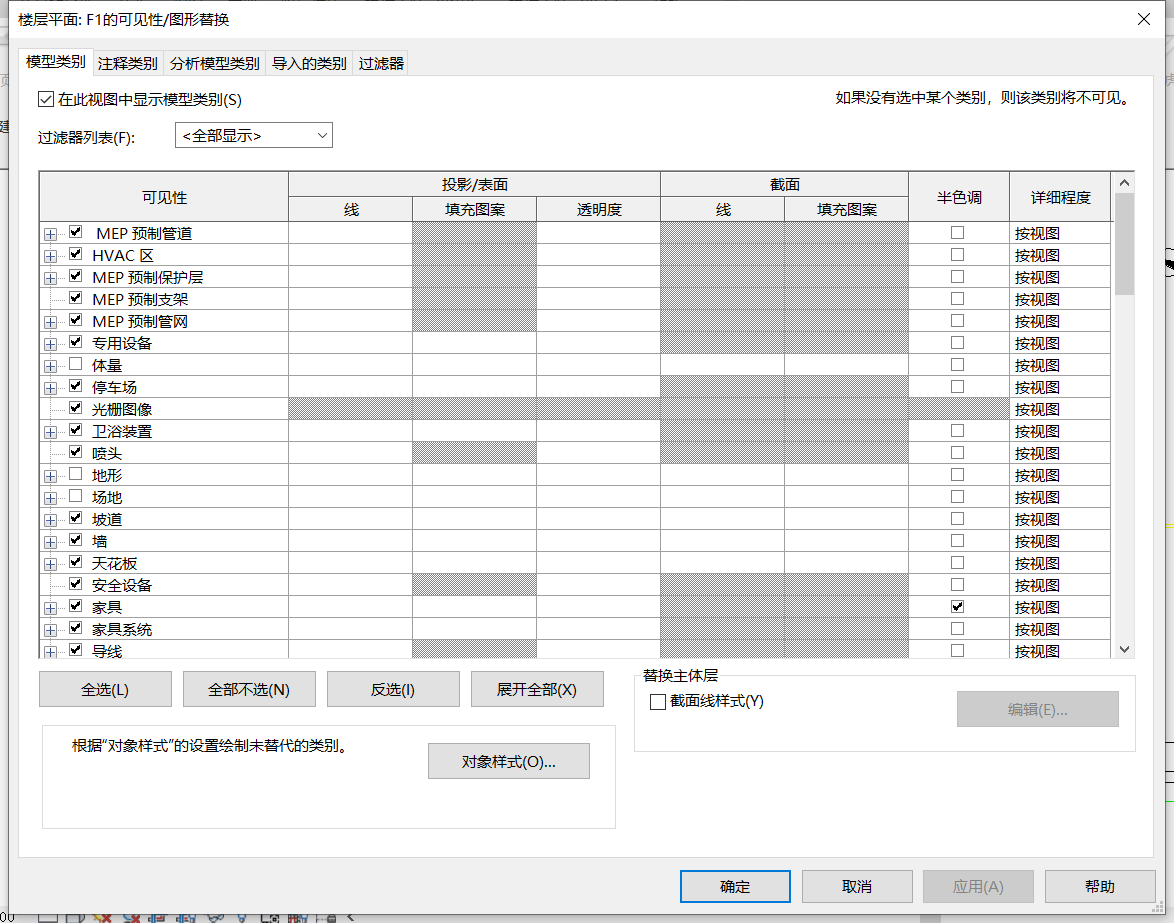Expand the 家具 category plus icon

pyautogui.click(x=51, y=608)
